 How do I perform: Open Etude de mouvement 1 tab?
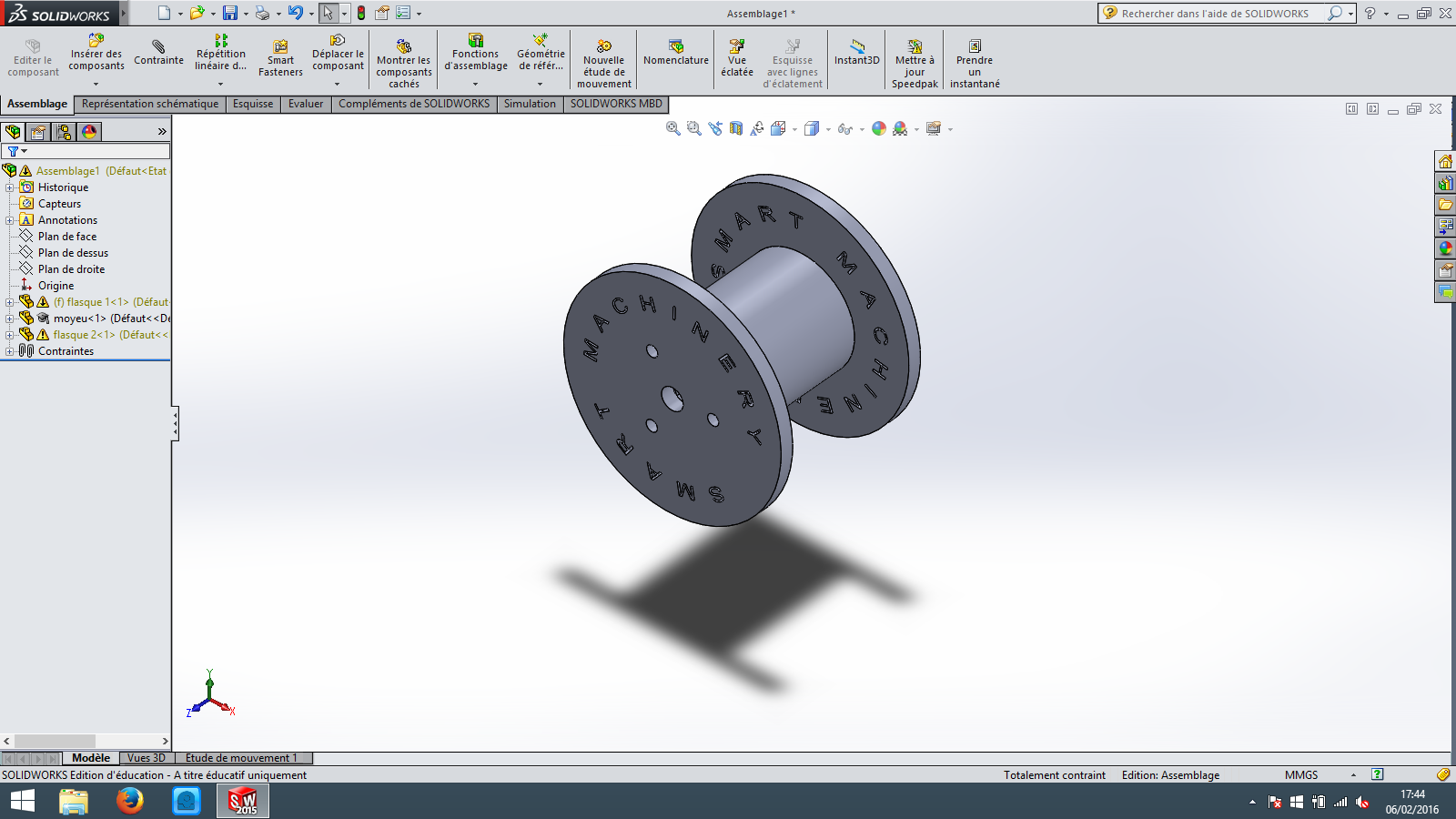(242, 758)
